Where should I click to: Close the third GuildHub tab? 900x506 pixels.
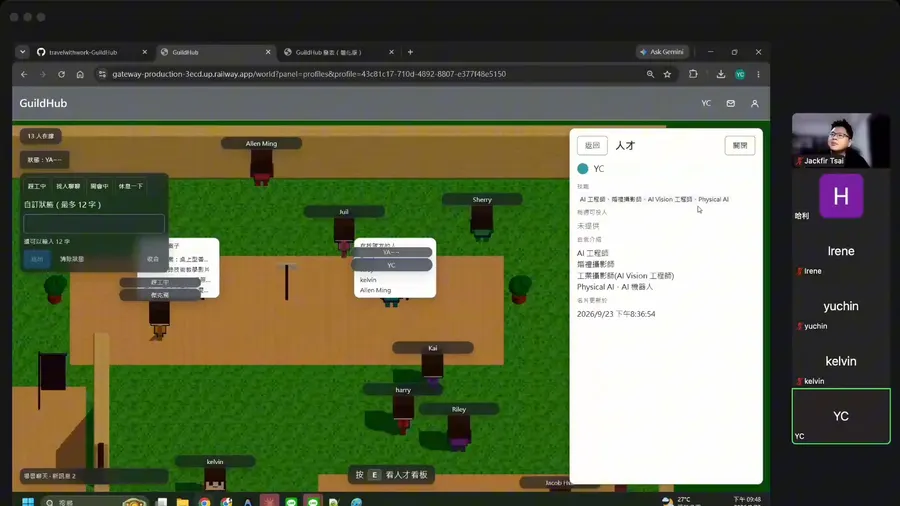point(391,52)
